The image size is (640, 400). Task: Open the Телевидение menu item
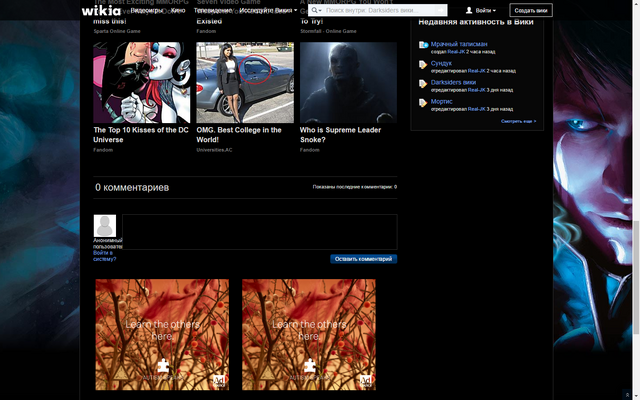[x=213, y=10]
